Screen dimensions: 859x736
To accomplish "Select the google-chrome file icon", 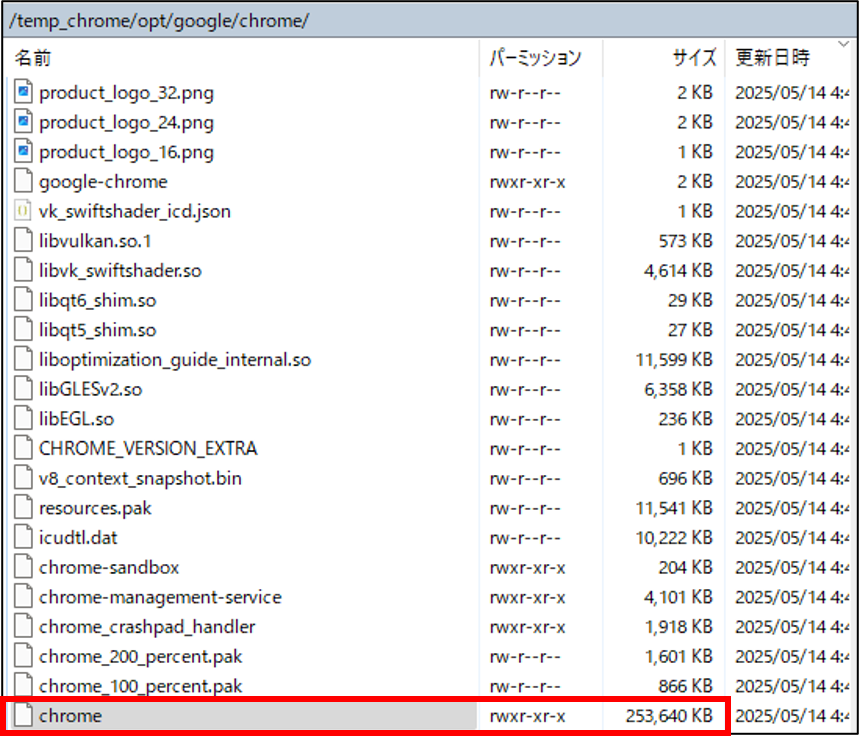I will tap(23, 181).
